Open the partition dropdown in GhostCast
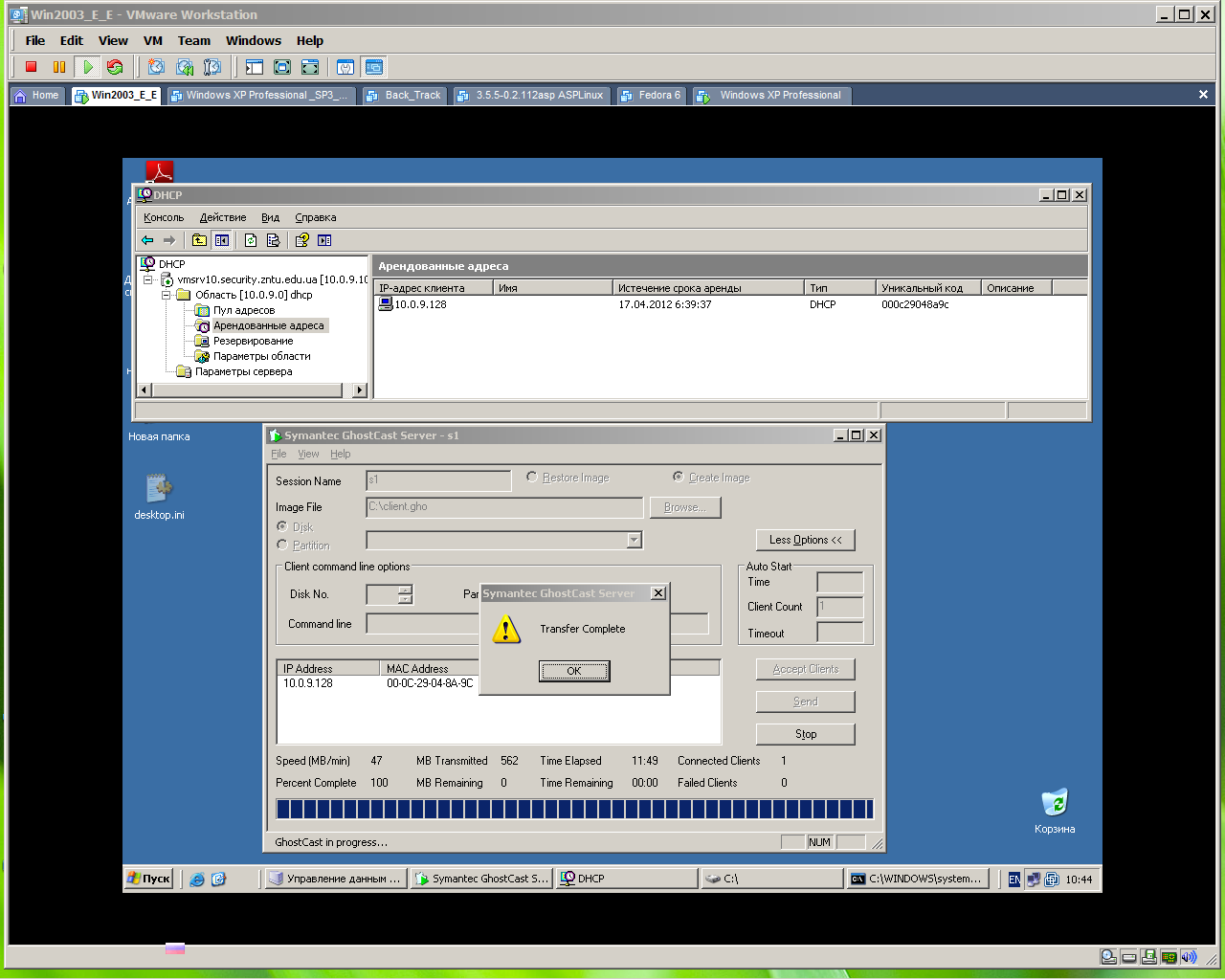Image resolution: width=1225 pixels, height=980 pixels. click(634, 541)
